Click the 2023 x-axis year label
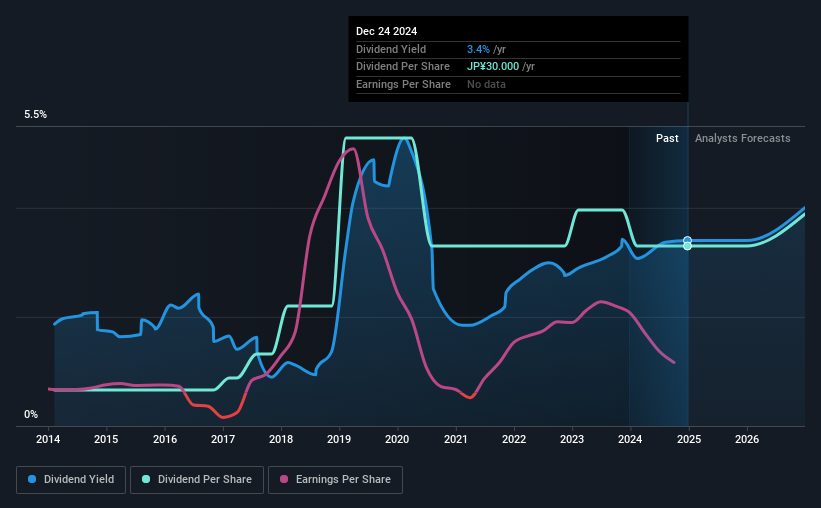Image resolution: width=821 pixels, height=508 pixels. [x=572, y=439]
